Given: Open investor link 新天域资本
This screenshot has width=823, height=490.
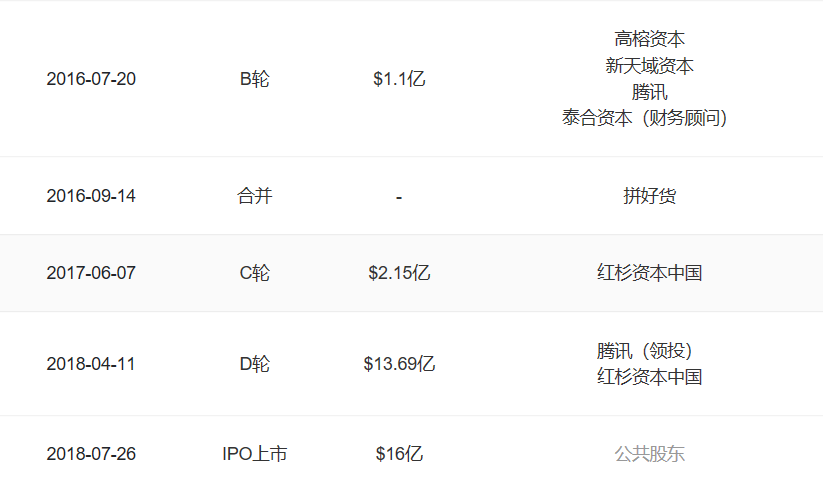Looking at the screenshot, I should click(649, 66).
